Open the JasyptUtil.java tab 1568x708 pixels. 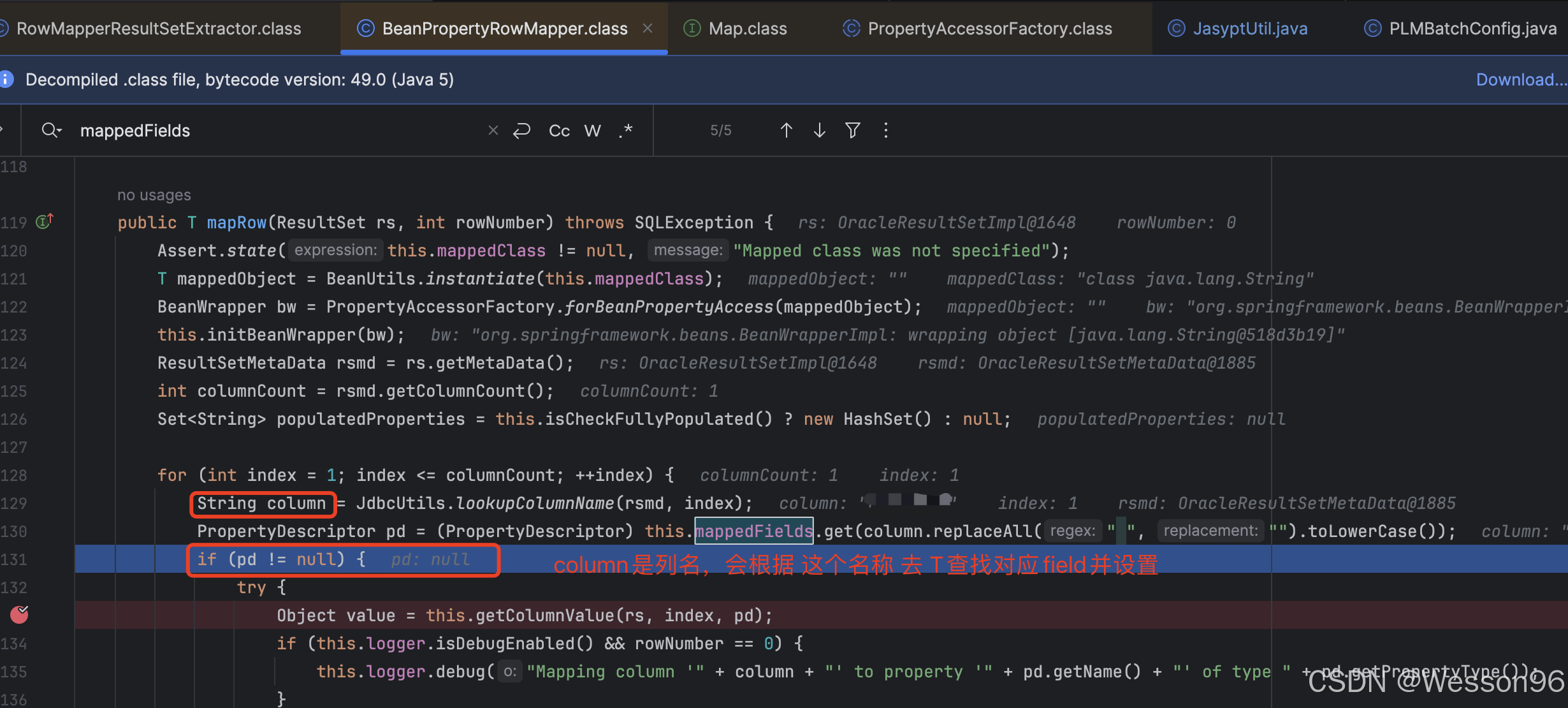1249,28
